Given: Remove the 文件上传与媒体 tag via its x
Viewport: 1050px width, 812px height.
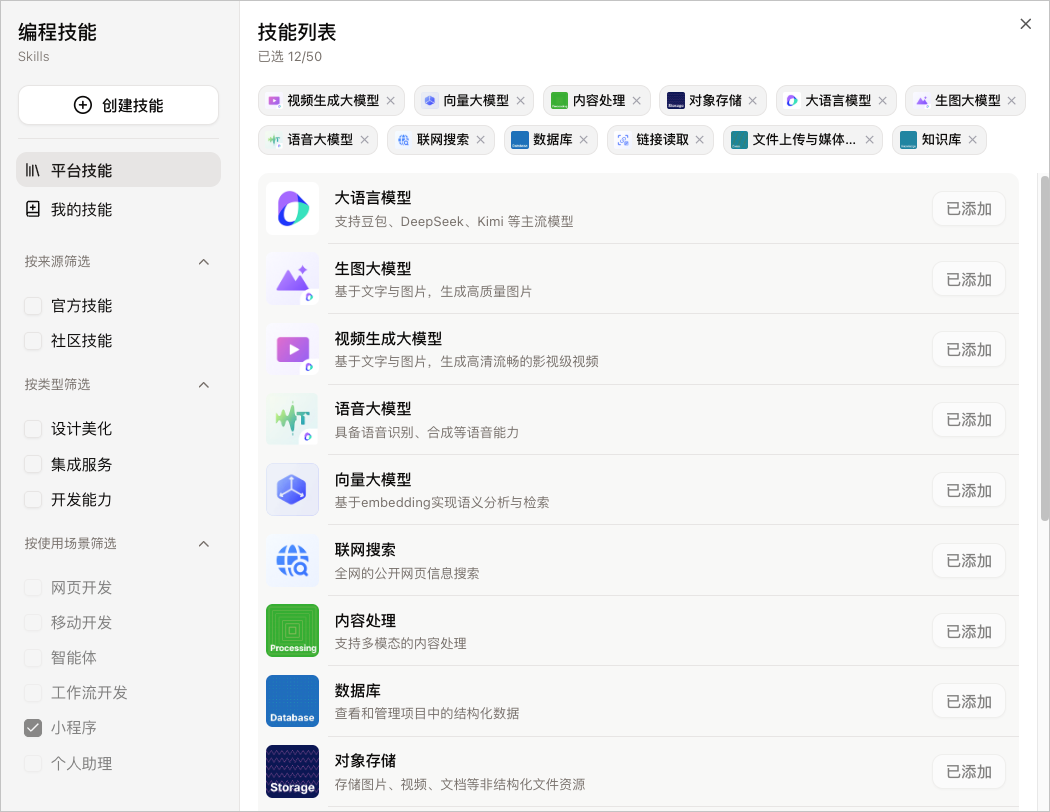Looking at the screenshot, I should point(869,139).
